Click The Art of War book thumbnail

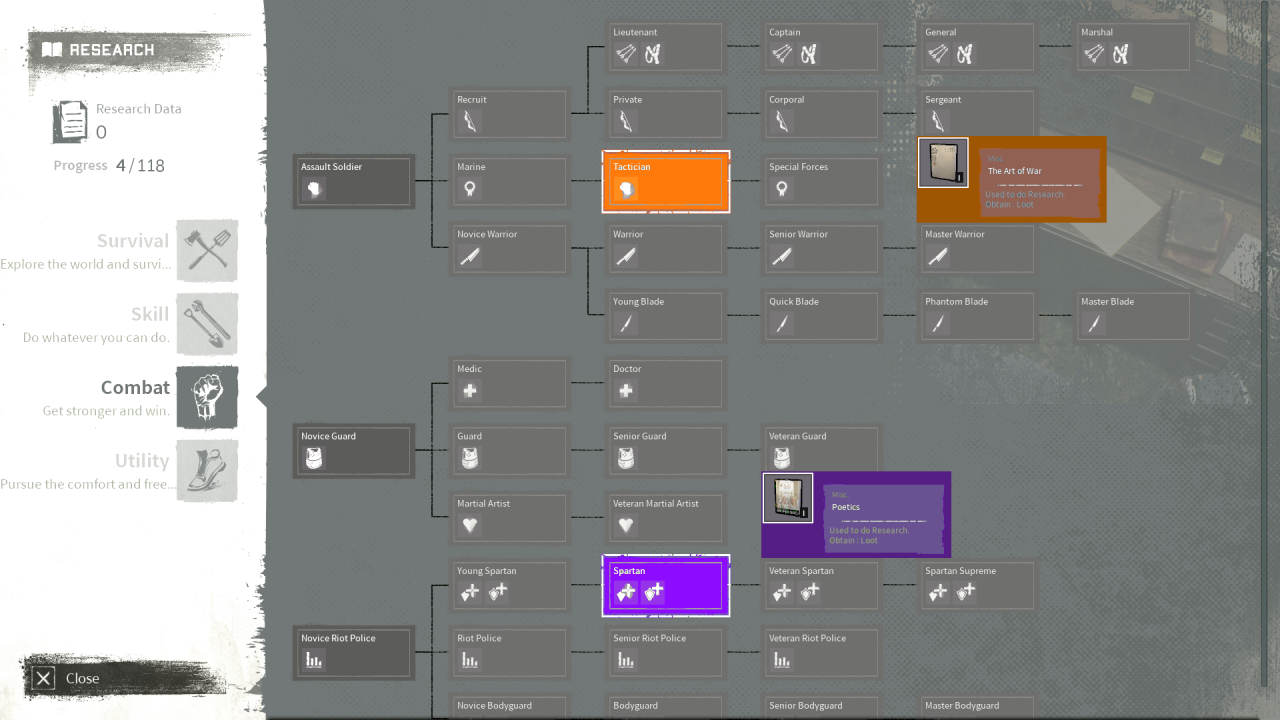pyautogui.click(x=943, y=163)
